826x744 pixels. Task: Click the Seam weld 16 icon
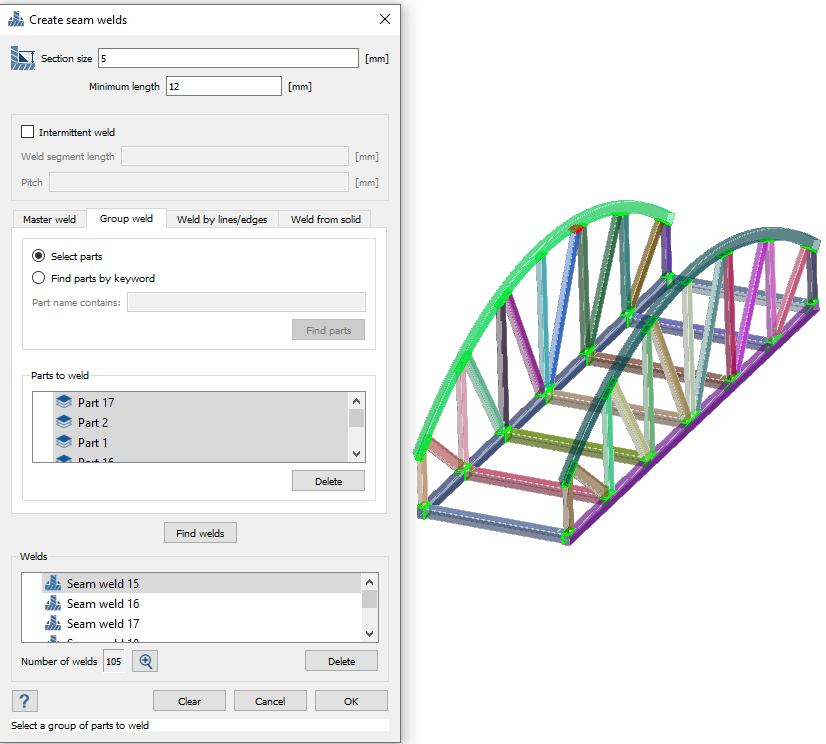point(54,603)
